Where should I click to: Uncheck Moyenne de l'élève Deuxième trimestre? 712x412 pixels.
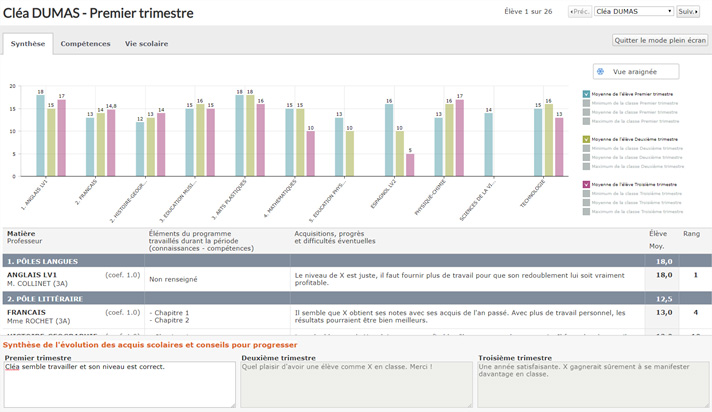586,139
